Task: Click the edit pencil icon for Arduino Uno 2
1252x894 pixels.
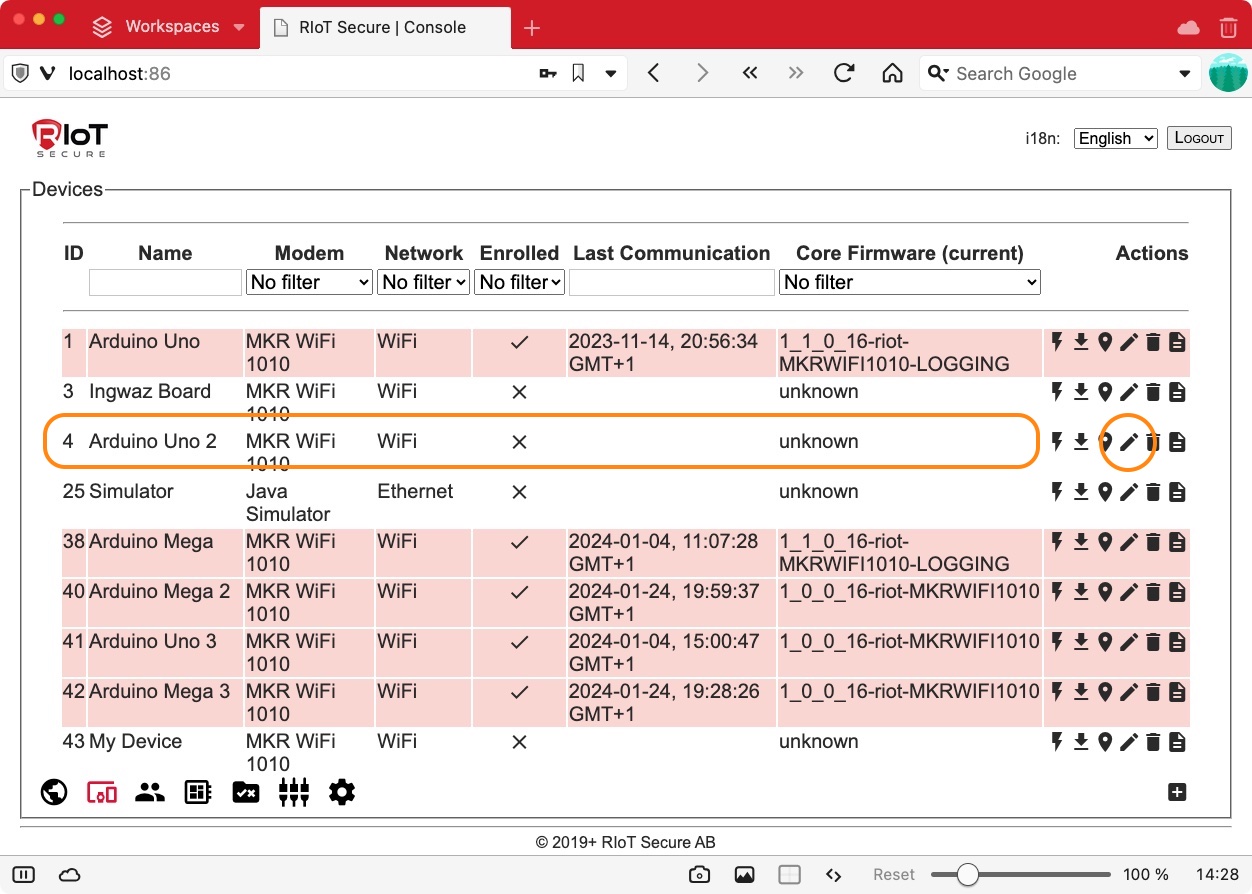Action: pyautogui.click(x=1129, y=442)
